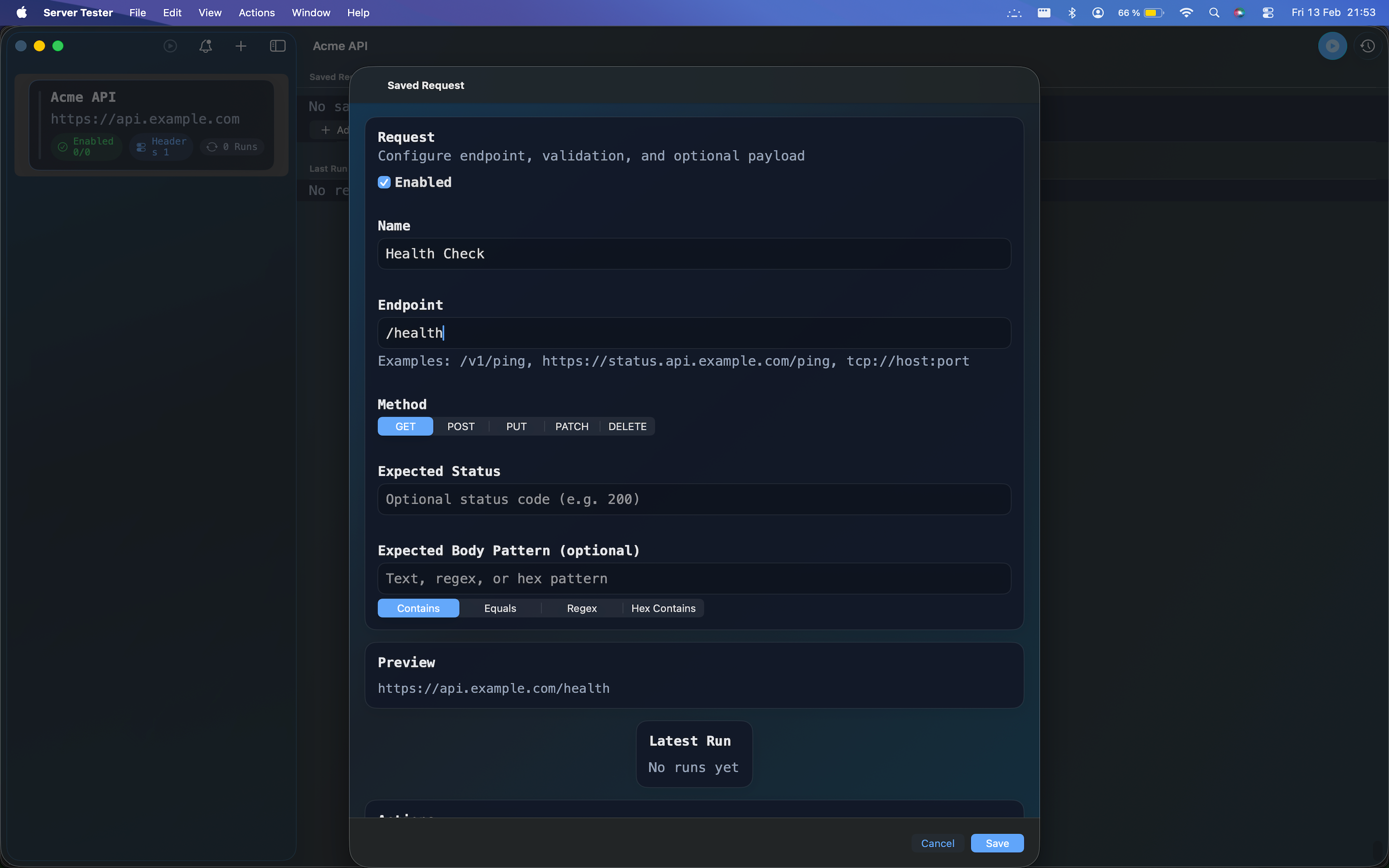The image size is (1389, 868).
Task: Click the Name field with Health Check
Action: pos(694,254)
